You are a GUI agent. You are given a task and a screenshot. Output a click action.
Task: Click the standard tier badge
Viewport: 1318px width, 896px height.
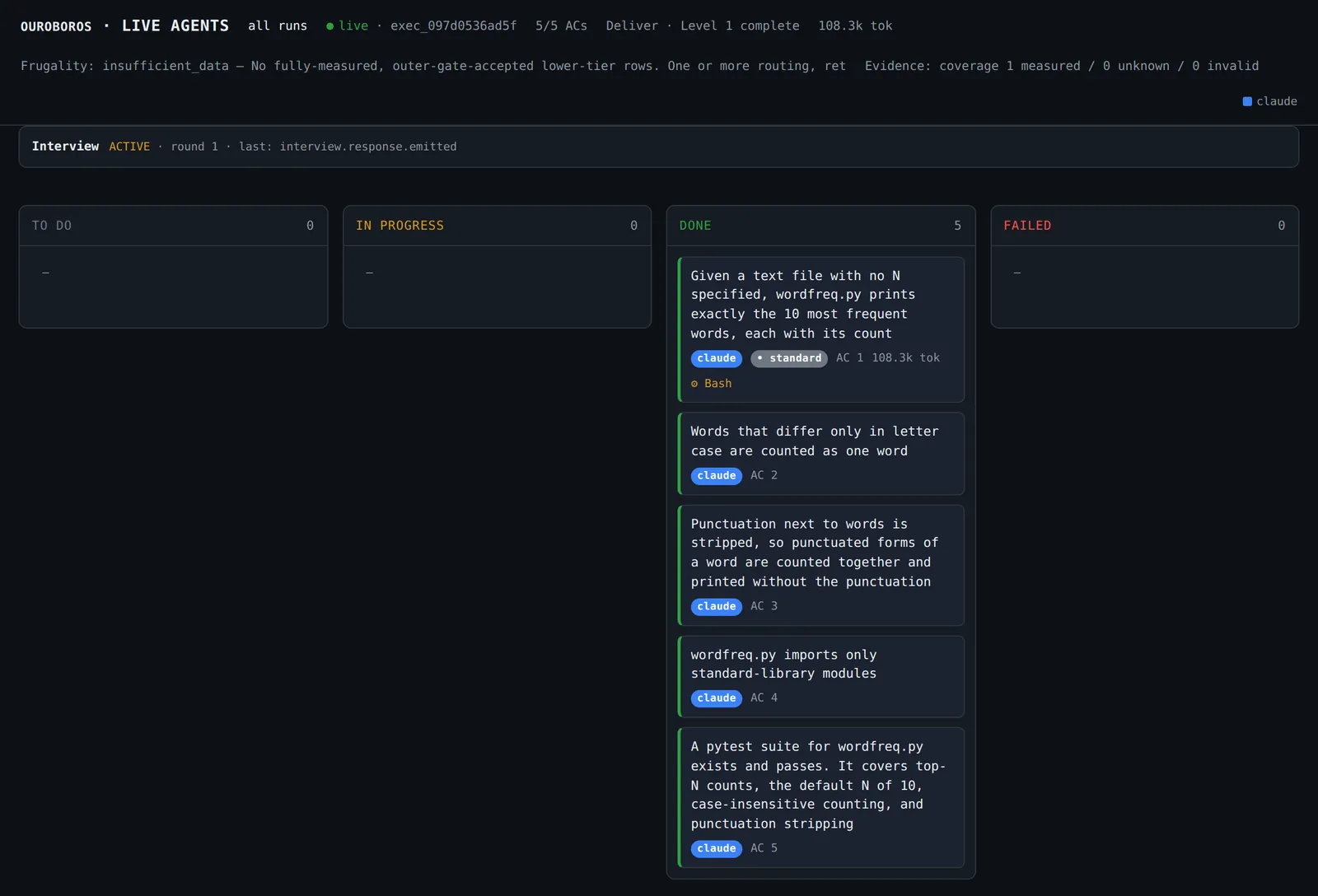[789, 358]
